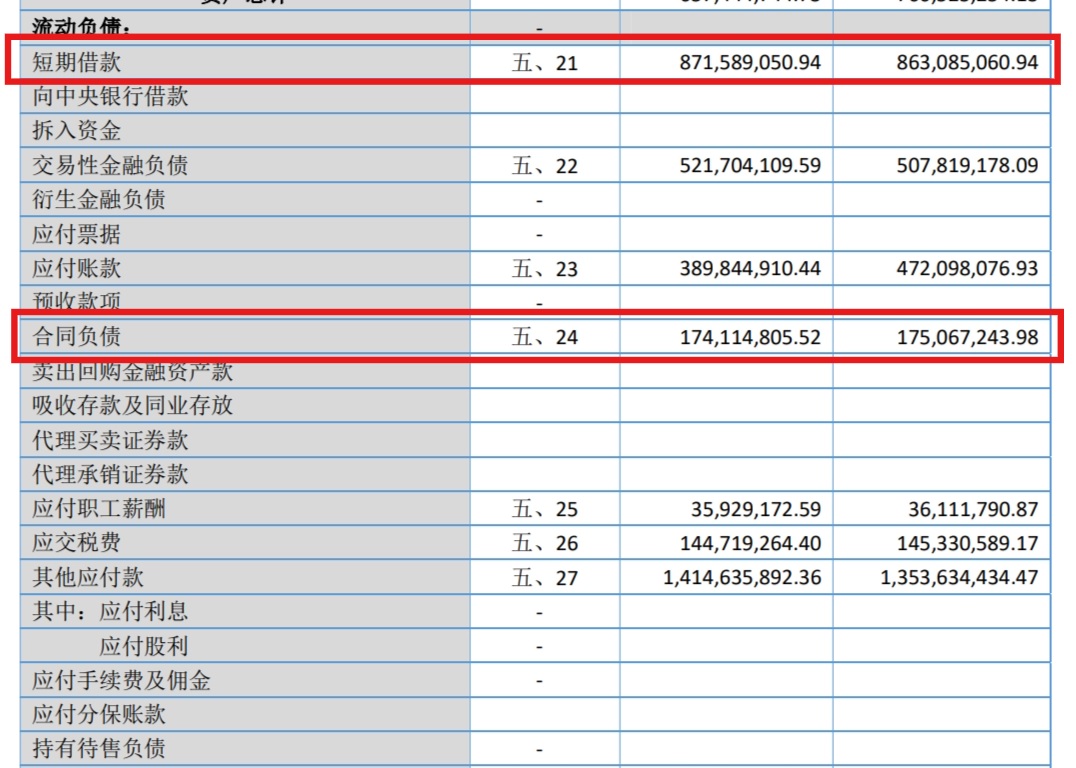This screenshot has width=1076, height=768.
Task: Select note reference 五、26
Action: [545, 544]
